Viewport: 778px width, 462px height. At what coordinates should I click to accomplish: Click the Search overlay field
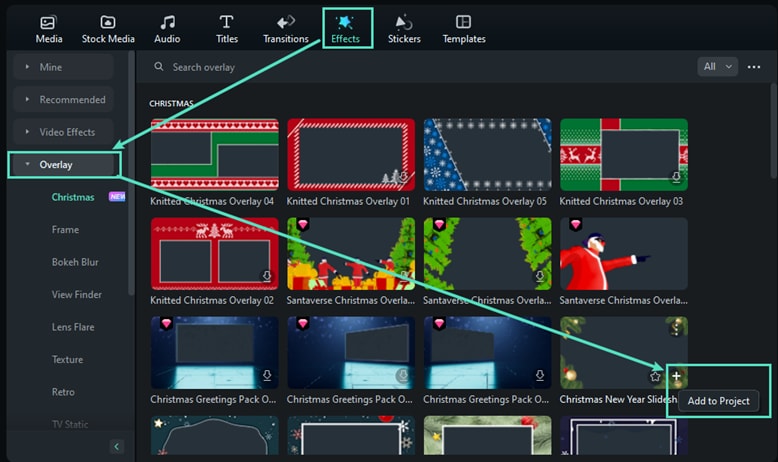(x=203, y=67)
